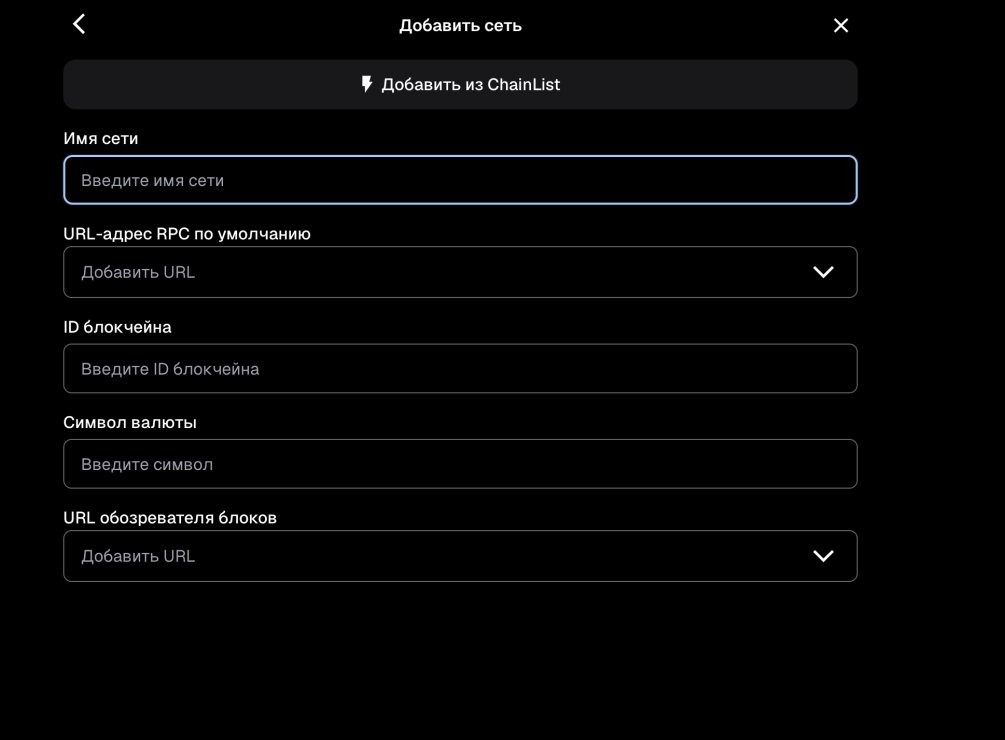1005x740 pixels.
Task: Click the Имя сети label
Action: [101, 138]
